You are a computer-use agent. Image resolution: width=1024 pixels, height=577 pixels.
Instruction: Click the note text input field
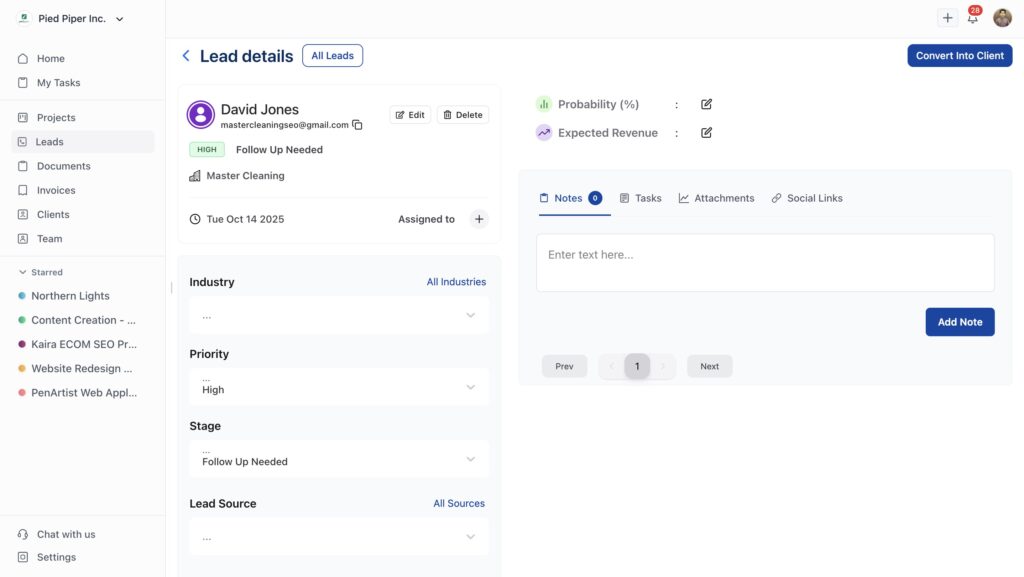(765, 263)
